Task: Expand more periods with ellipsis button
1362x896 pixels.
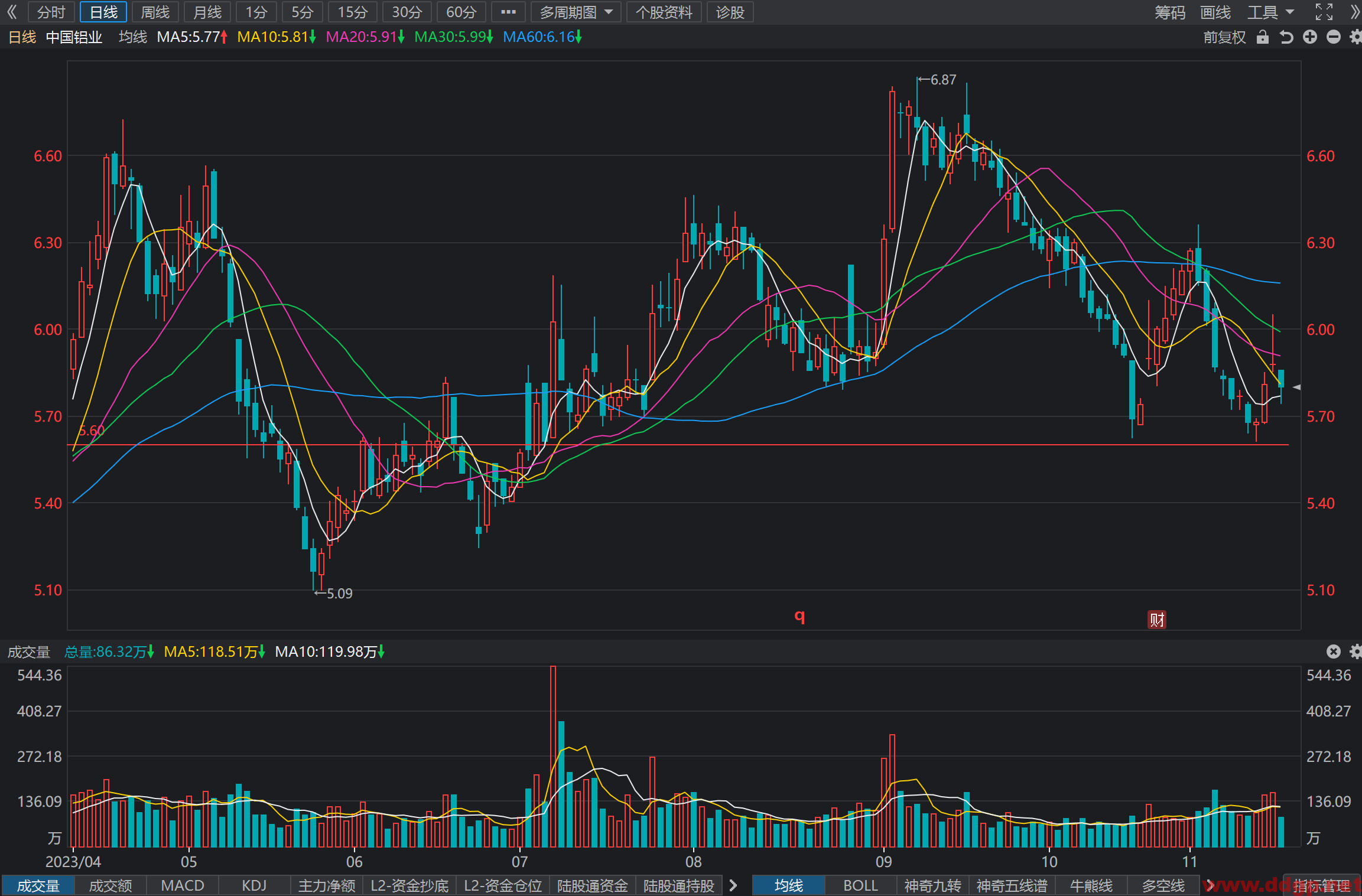Action: (x=508, y=12)
